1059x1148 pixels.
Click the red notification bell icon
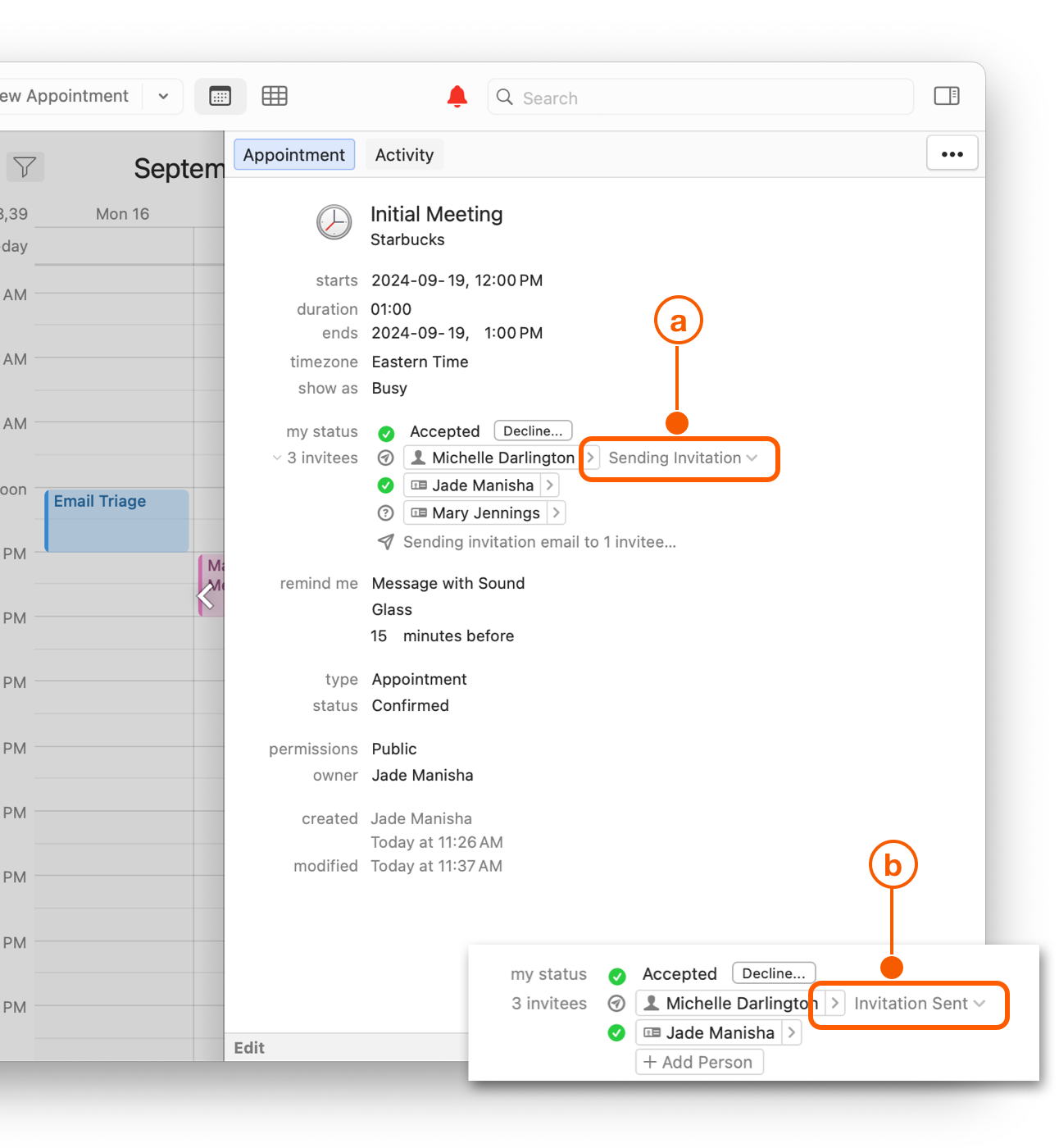pyautogui.click(x=457, y=97)
